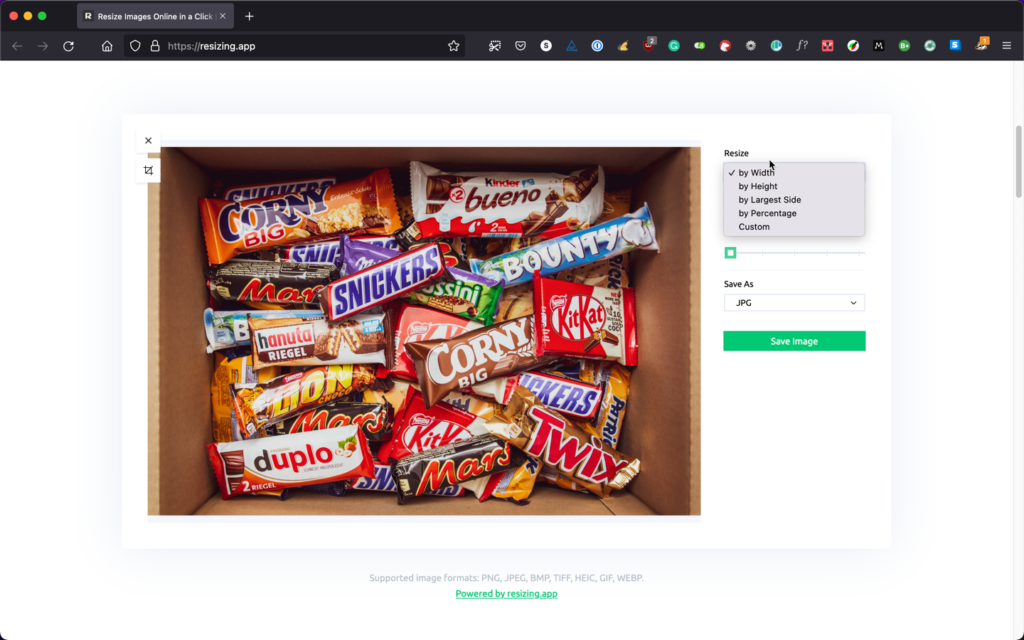Screen dimensions: 1024x640
Task: Open the Pocket save icon in toolbar
Action: point(520,46)
